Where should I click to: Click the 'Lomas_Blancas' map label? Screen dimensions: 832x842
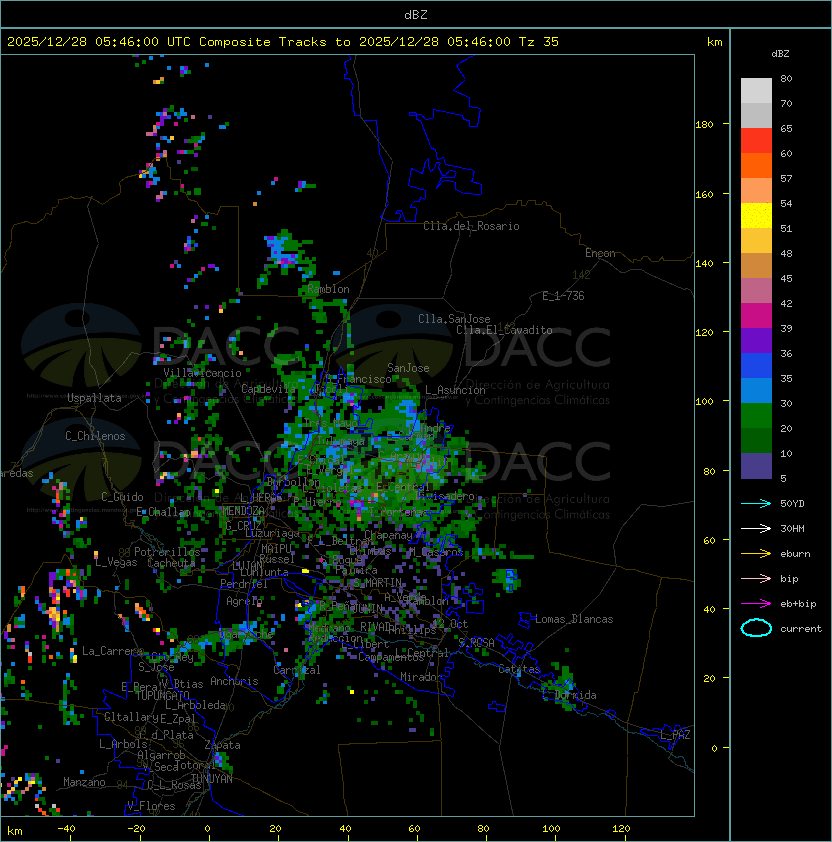[x=574, y=619]
